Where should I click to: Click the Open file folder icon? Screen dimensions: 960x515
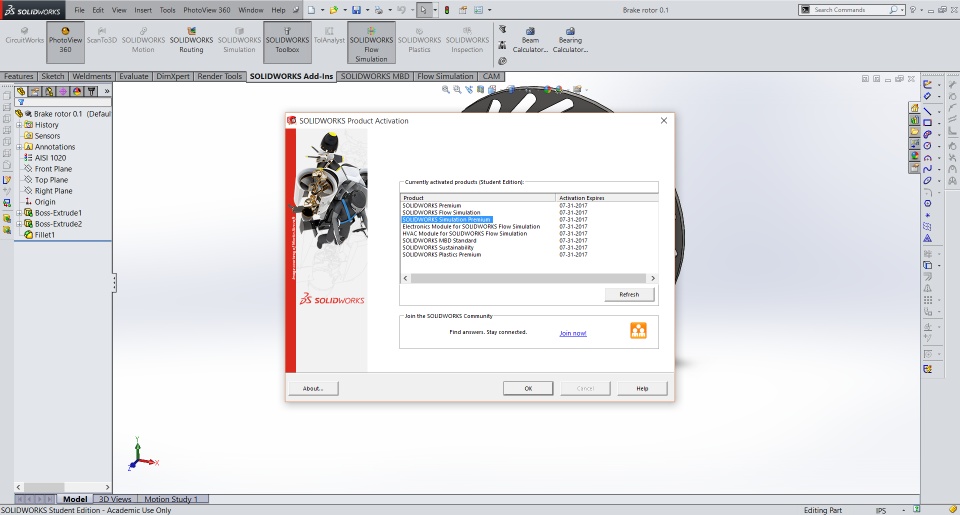[334, 10]
